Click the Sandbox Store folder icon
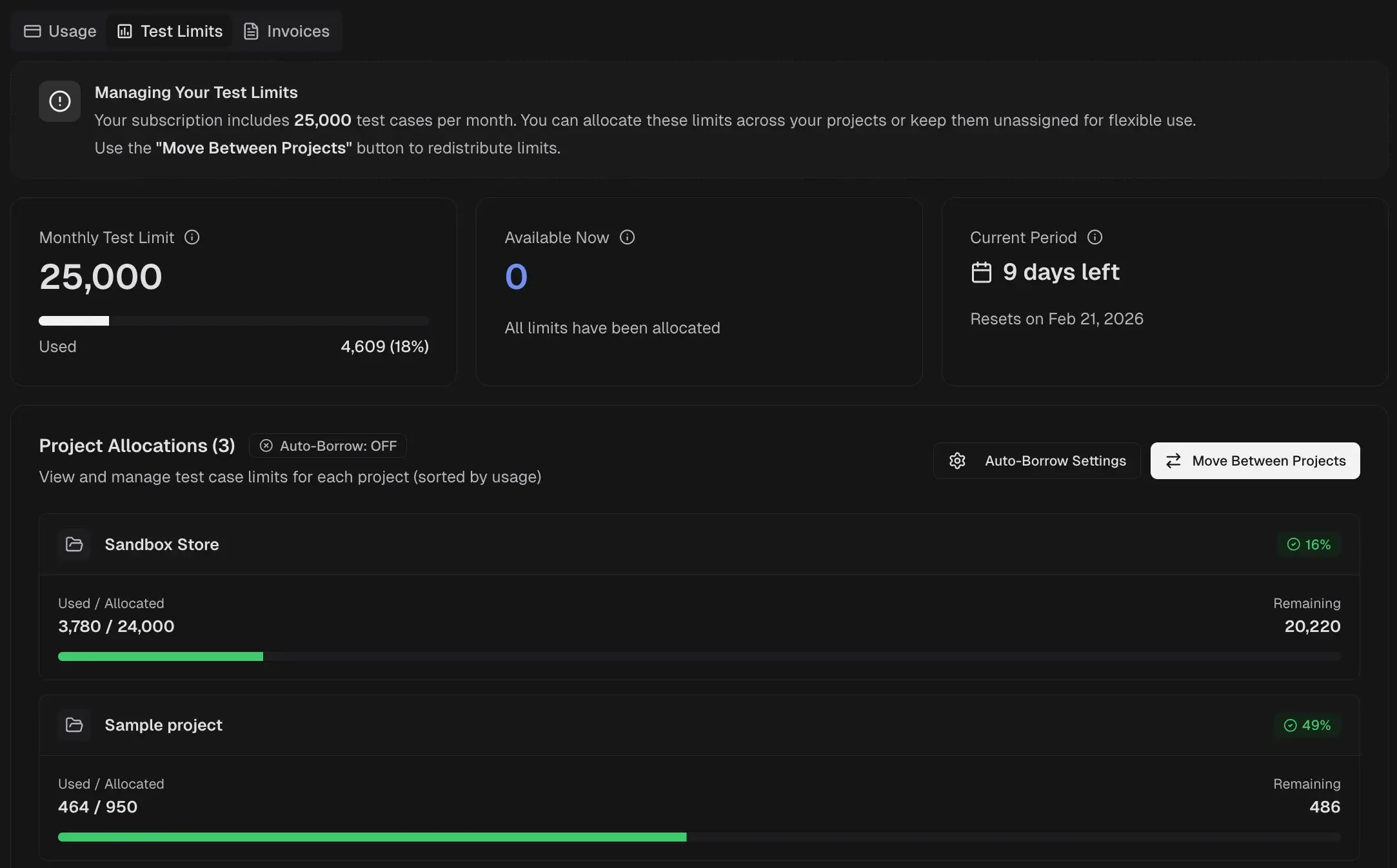This screenshot has height=868, width=1397. 74,544
